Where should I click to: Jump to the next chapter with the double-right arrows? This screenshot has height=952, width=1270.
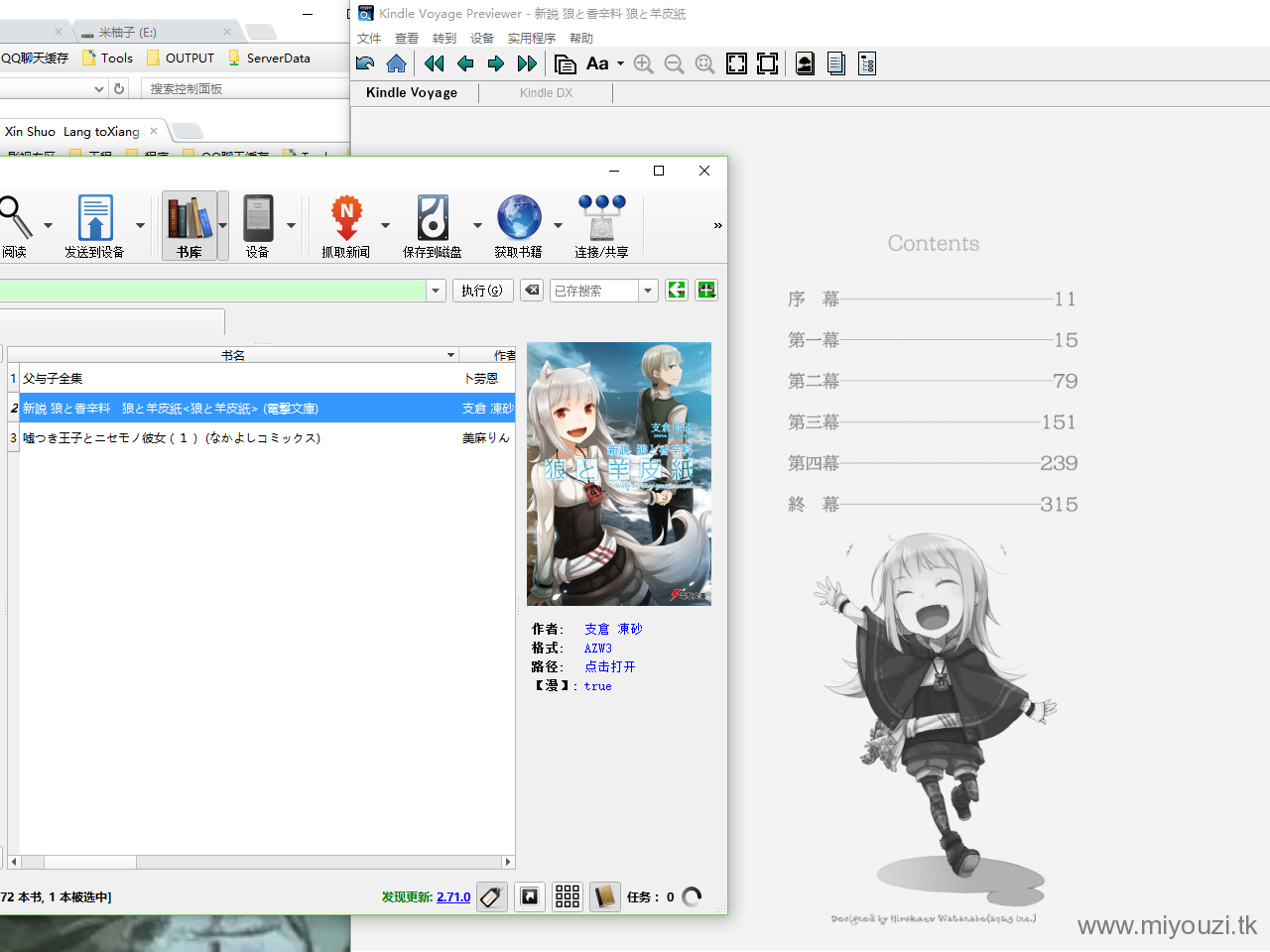527,63
